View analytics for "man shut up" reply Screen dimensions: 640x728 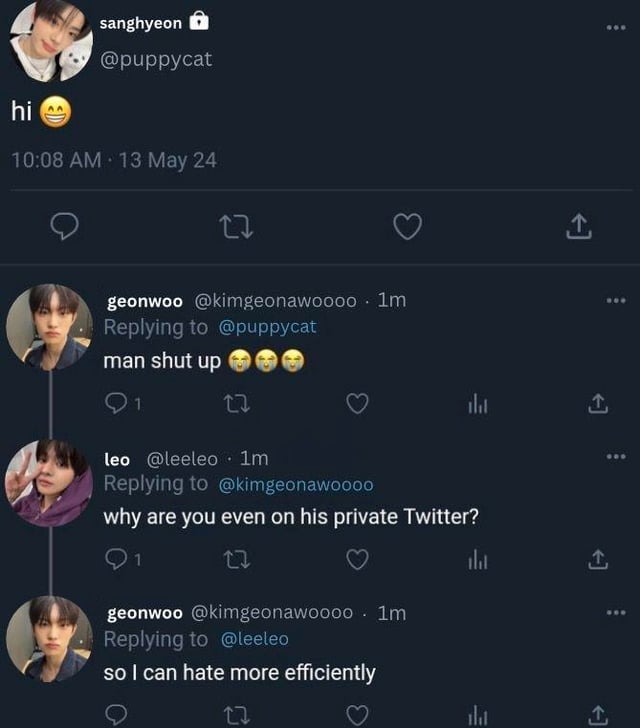pyautogui.click(x=478, y=403)
